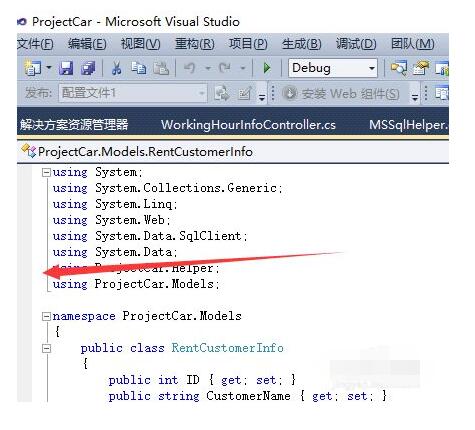Viewport: 475px width, 430px height.
Task: Click the Save All toolbar icon
Action: [88, 68]
